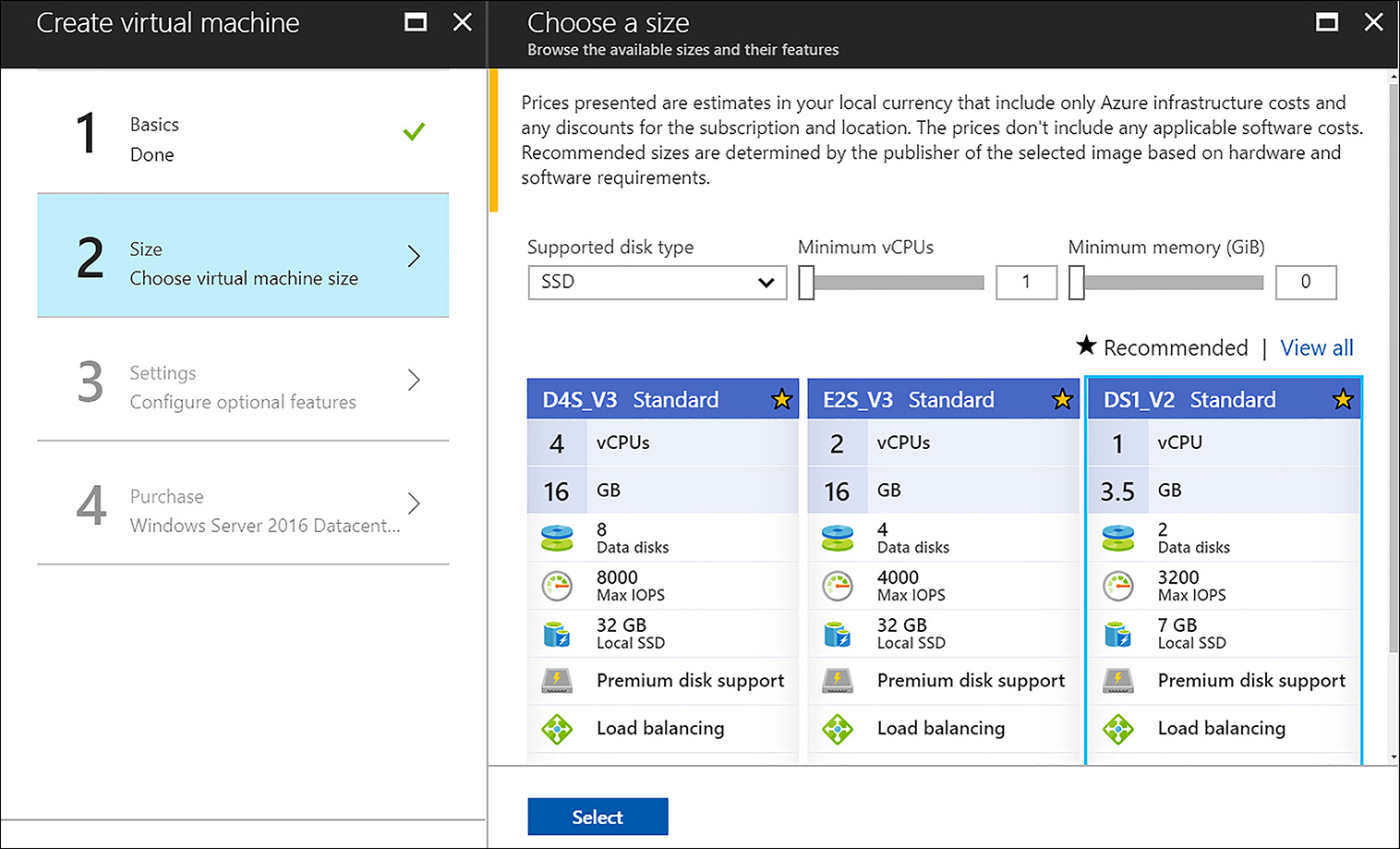The height and width of the screenshot is (849, 1400).
Task: Click the Load balancing icon in DS1_V2 card
Action: click(x=1118, y=729)
